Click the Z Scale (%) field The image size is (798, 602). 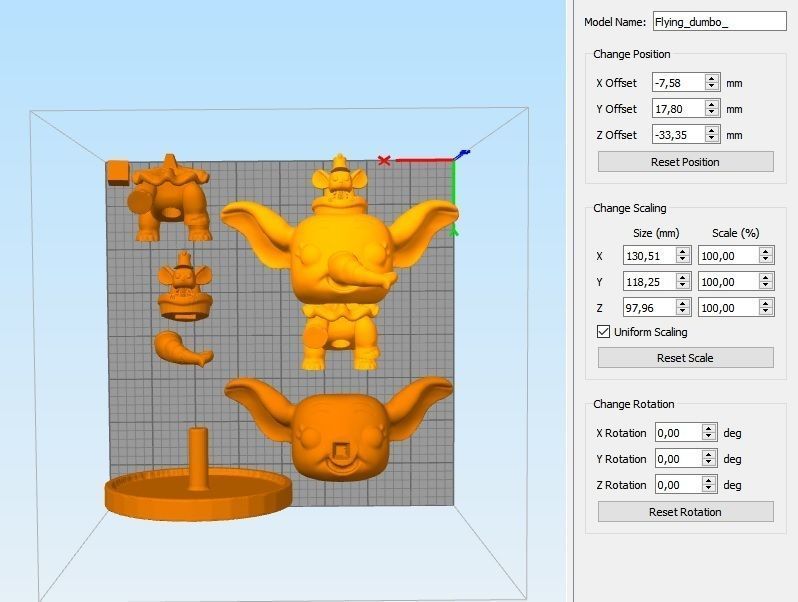click(728, 307)
